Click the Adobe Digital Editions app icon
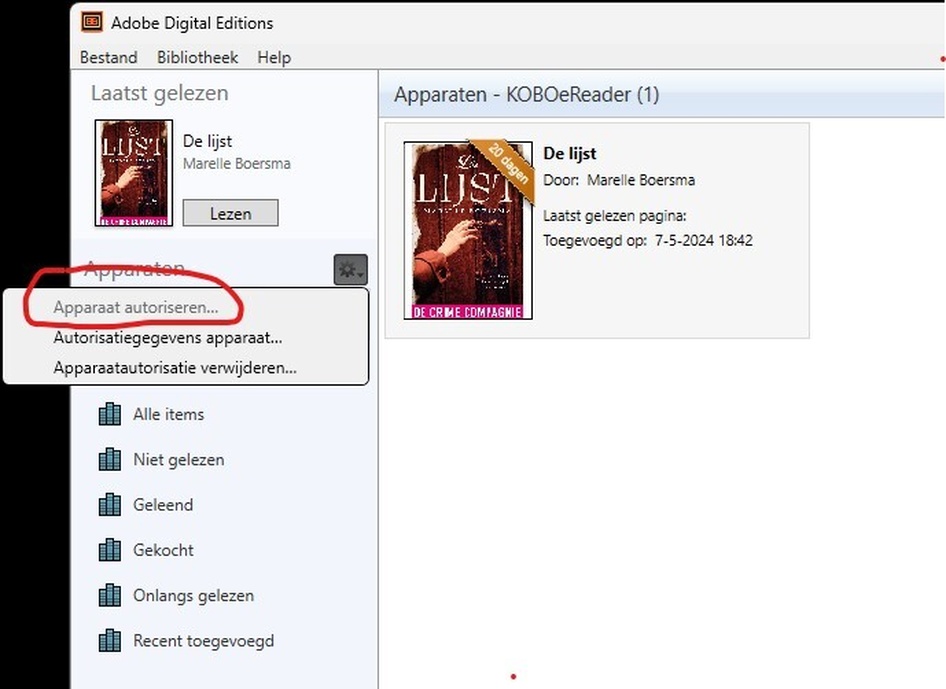 [x=92, y=22]
